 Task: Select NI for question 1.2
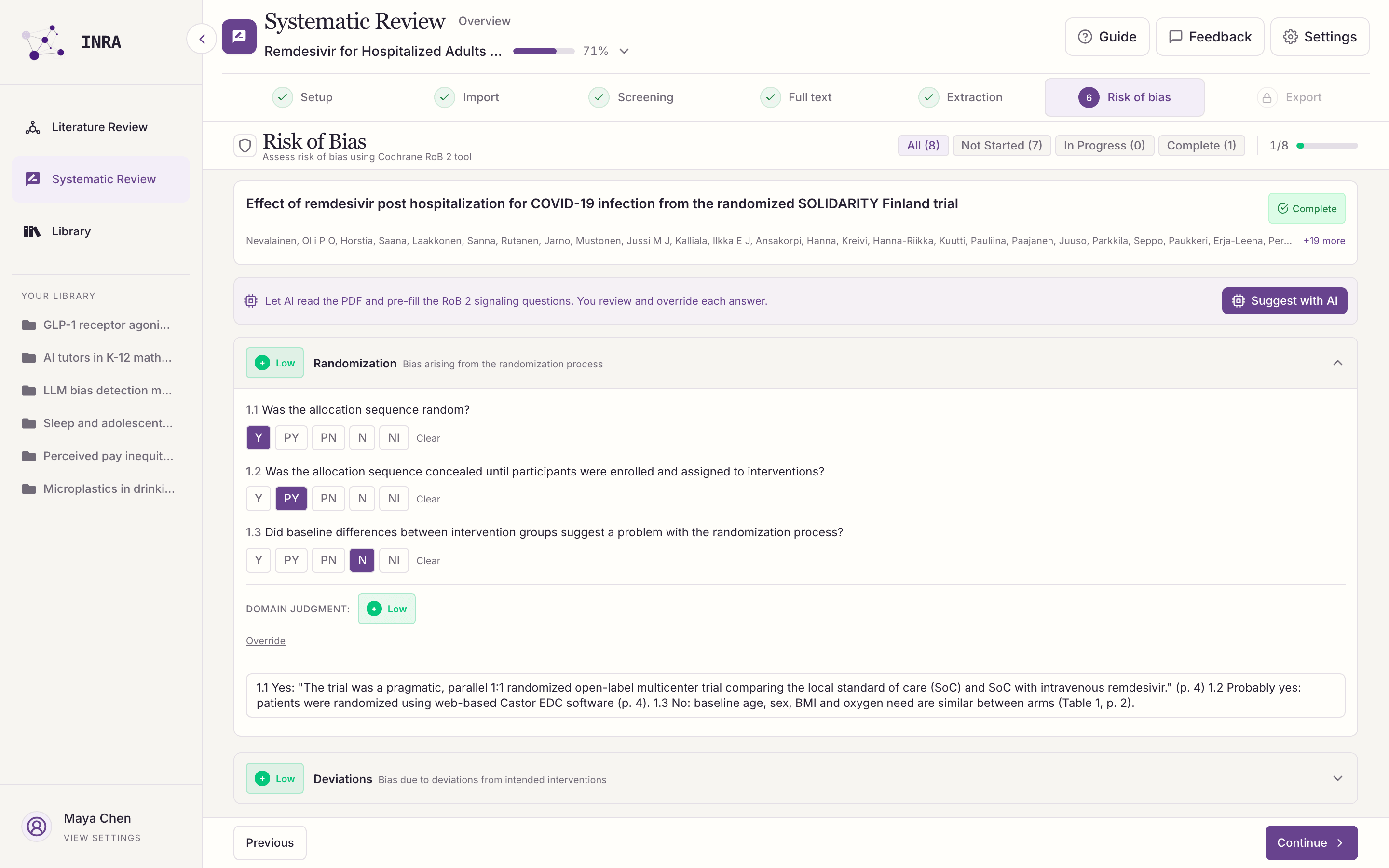394,498
